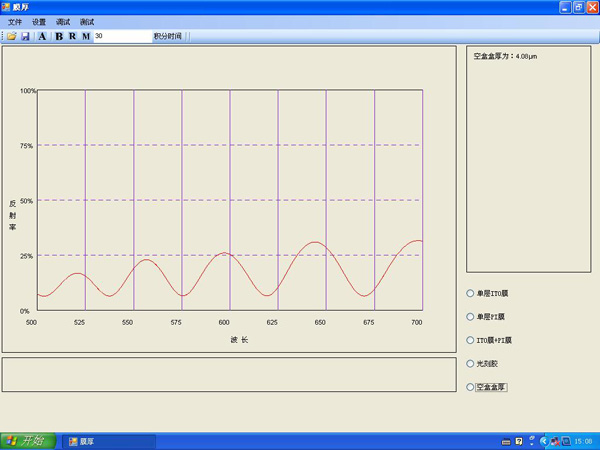600x450 pixels.
Task: Choose the ITO膜+PI膜 radio option
Action: click(471, 340)
